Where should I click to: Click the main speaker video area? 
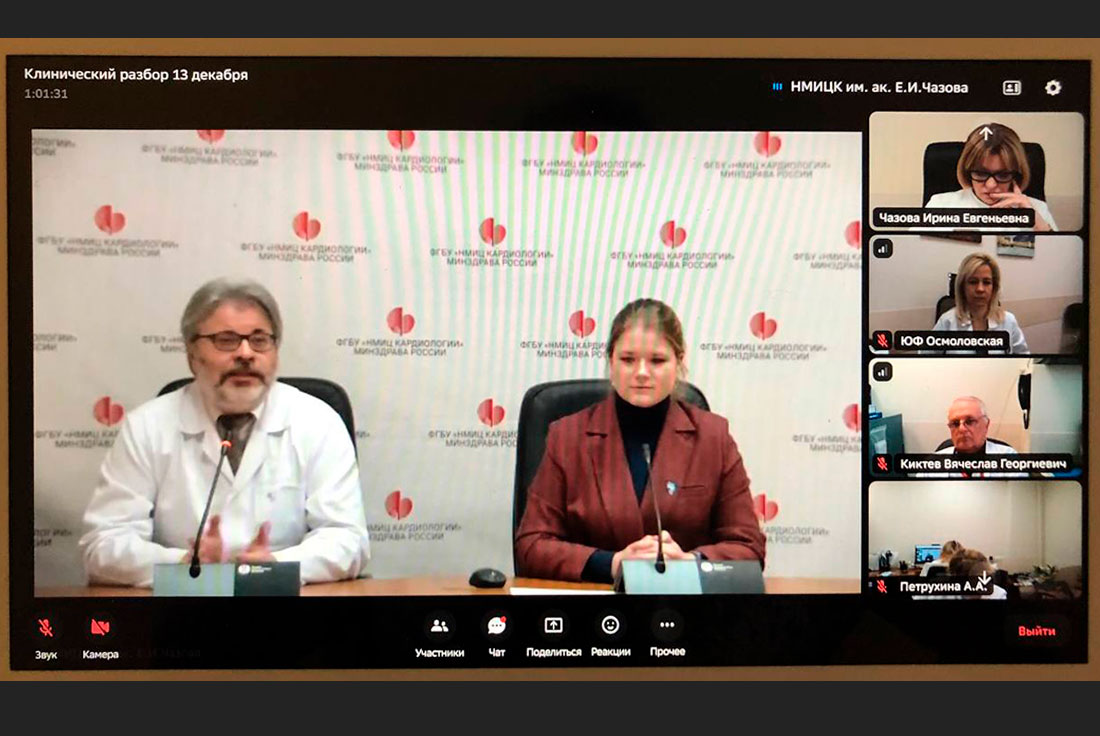[447, 363]
